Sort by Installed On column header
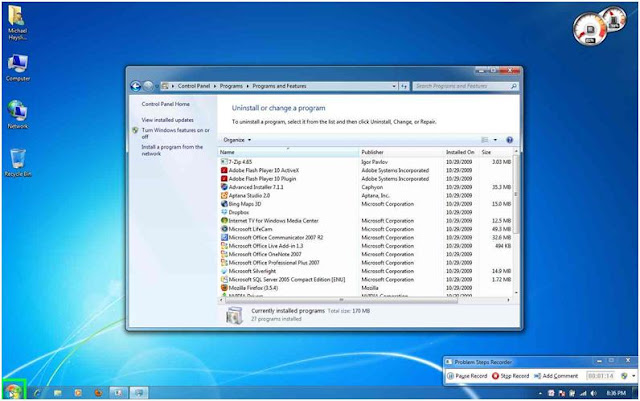 point(461,152)
